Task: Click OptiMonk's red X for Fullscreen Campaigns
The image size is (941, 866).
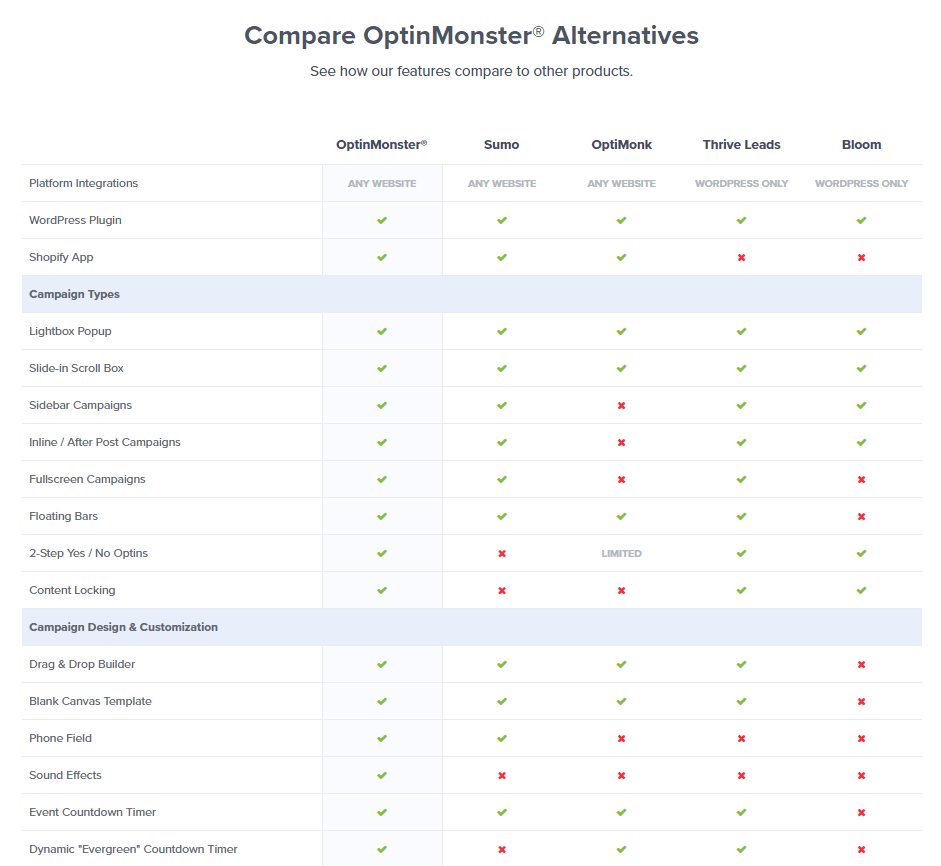Action: [621, 480]
